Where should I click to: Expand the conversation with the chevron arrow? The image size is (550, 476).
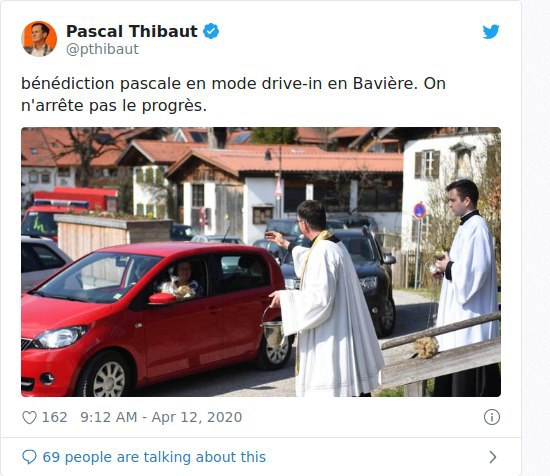(493, 457)
